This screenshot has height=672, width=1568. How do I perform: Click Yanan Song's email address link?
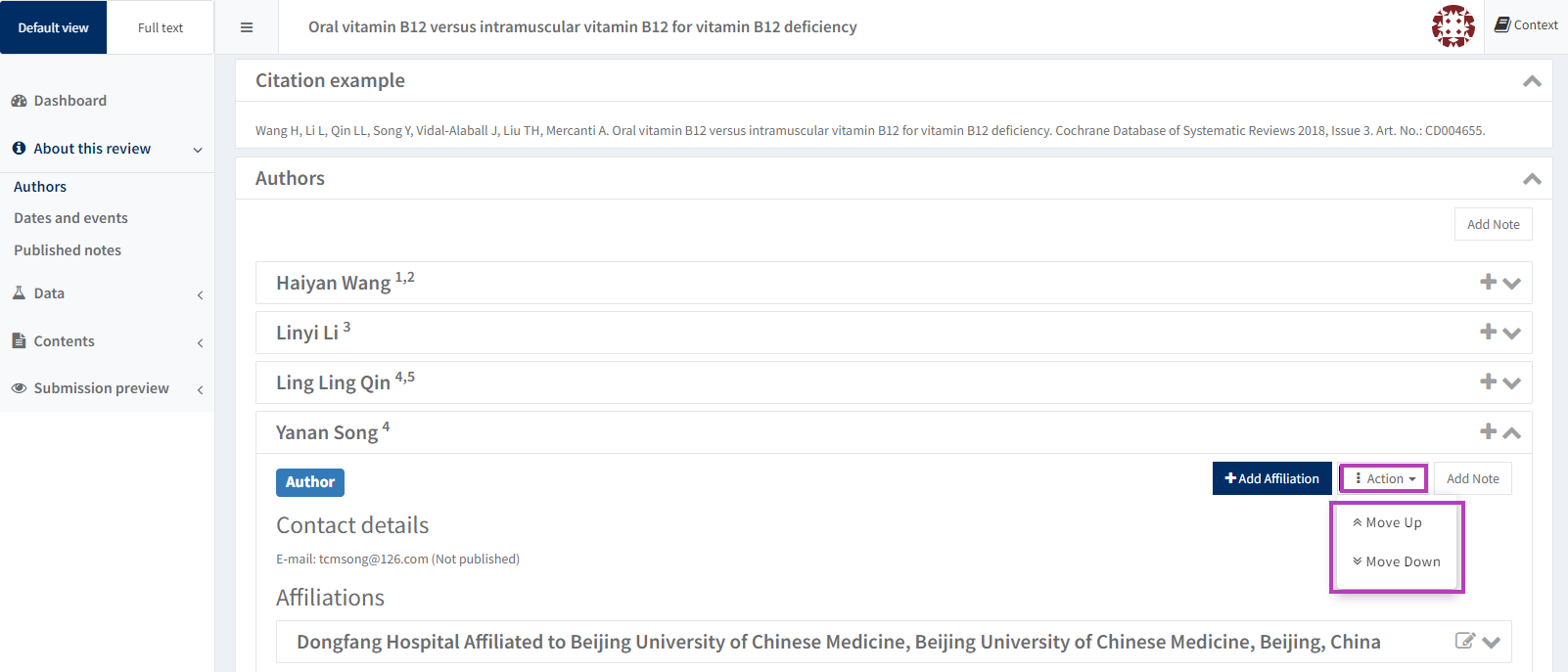click(x=373, y=560)
